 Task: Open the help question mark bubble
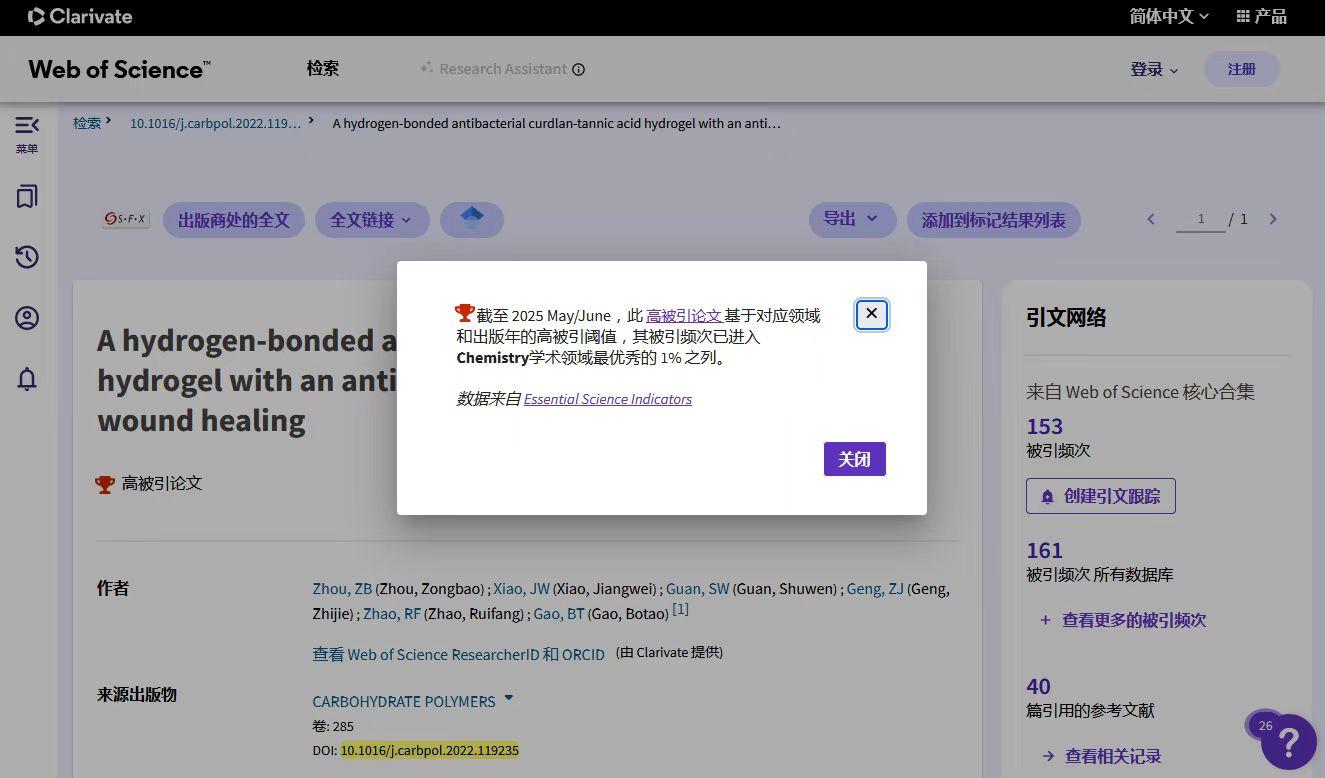[x=1289, y=741]
